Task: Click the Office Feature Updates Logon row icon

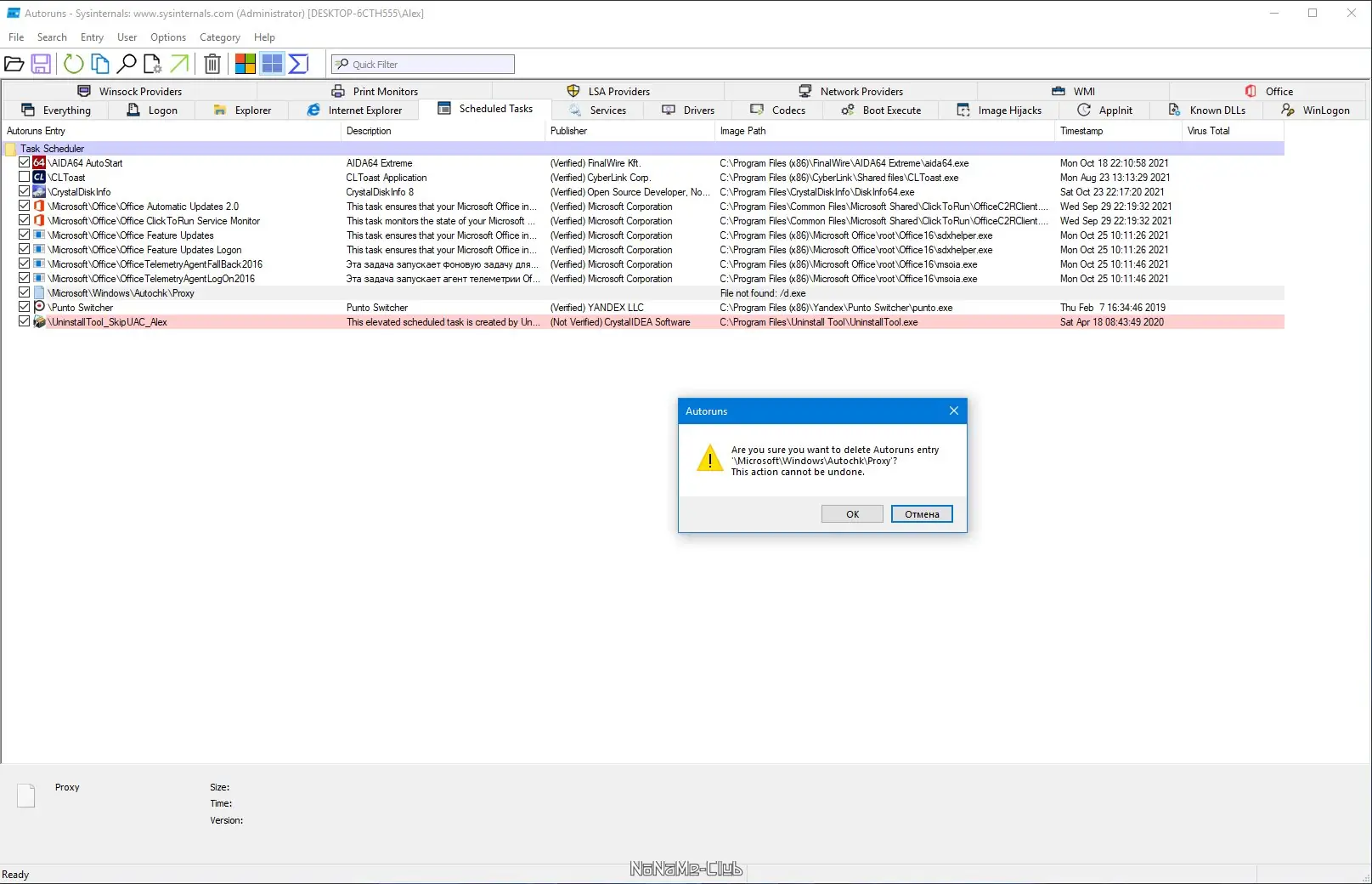Action: click(39, 250)
